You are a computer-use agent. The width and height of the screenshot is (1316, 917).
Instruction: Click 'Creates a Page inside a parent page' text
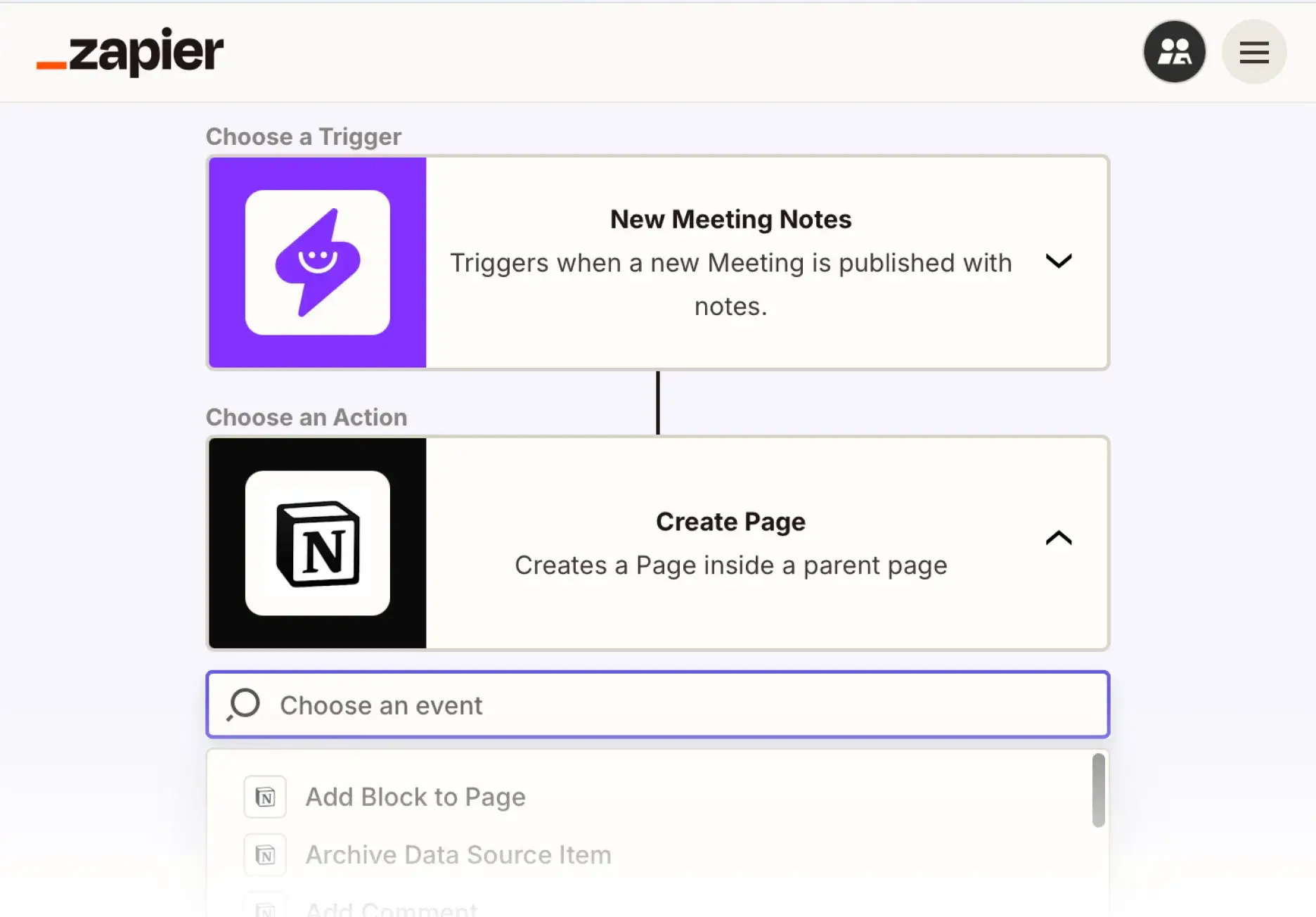[730, 565]
